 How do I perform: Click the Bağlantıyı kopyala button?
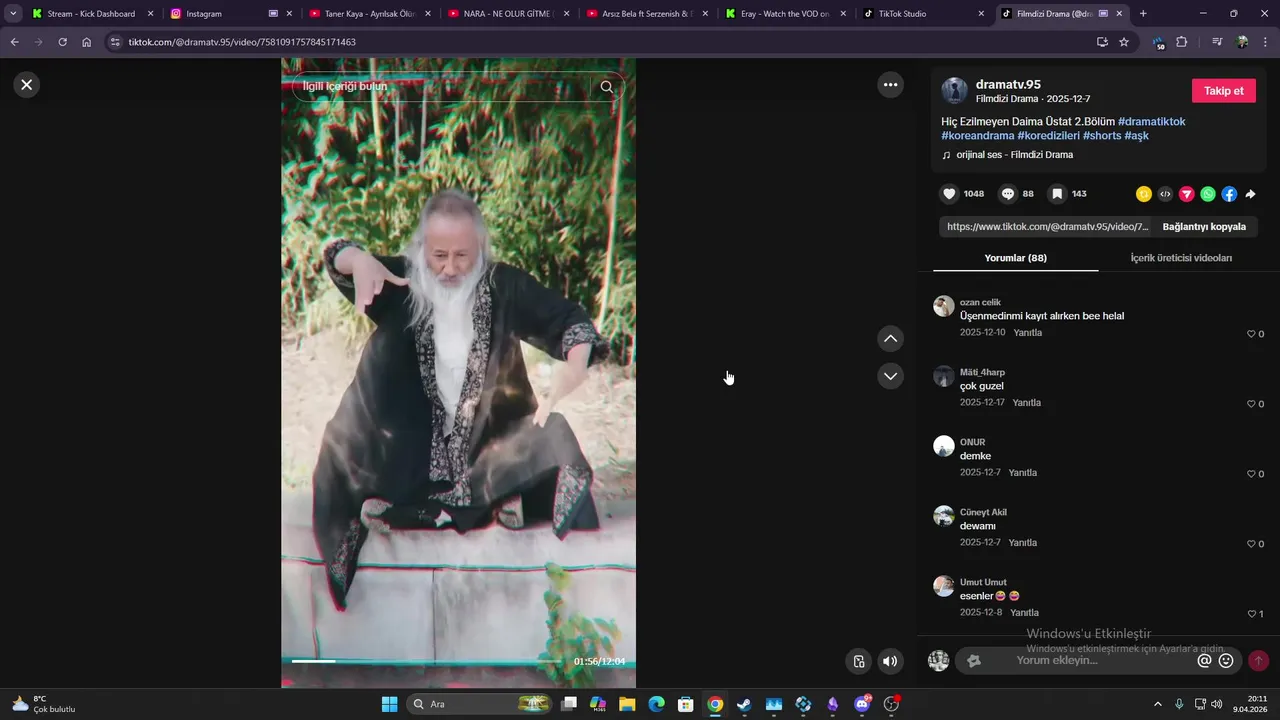(x=1204, y=227)
